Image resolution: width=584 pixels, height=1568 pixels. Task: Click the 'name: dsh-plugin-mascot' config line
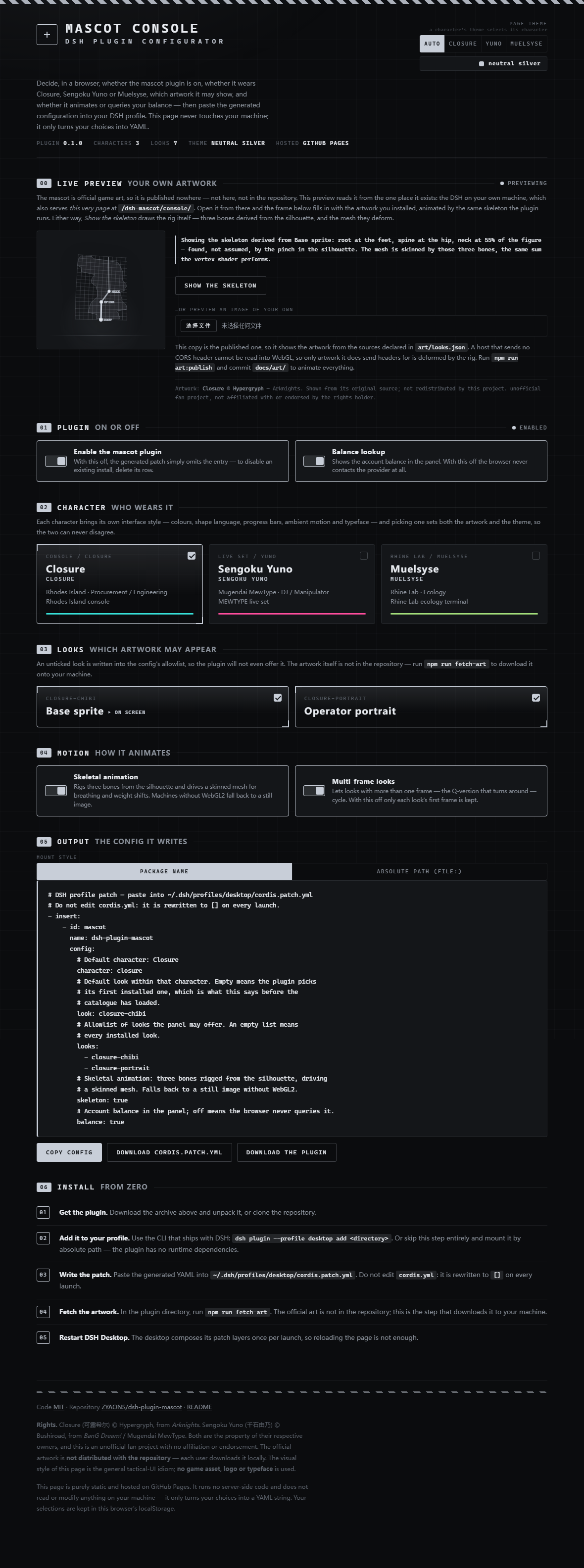[111, 938]
